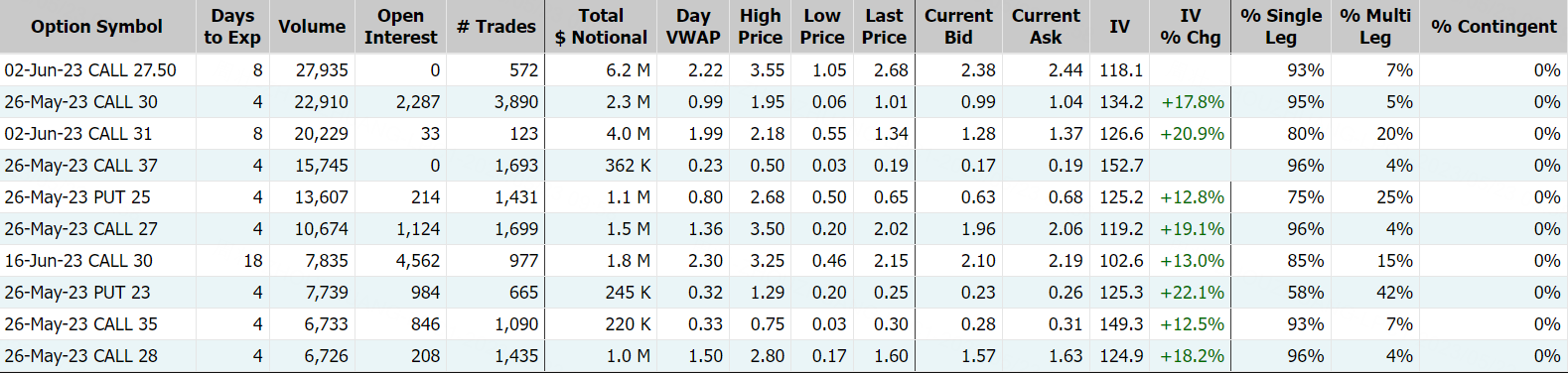Select the 26-May-23 PUT 23 symbol
Image resolution: width=1568 pixels, height=374 pixels.
point(77,293)
